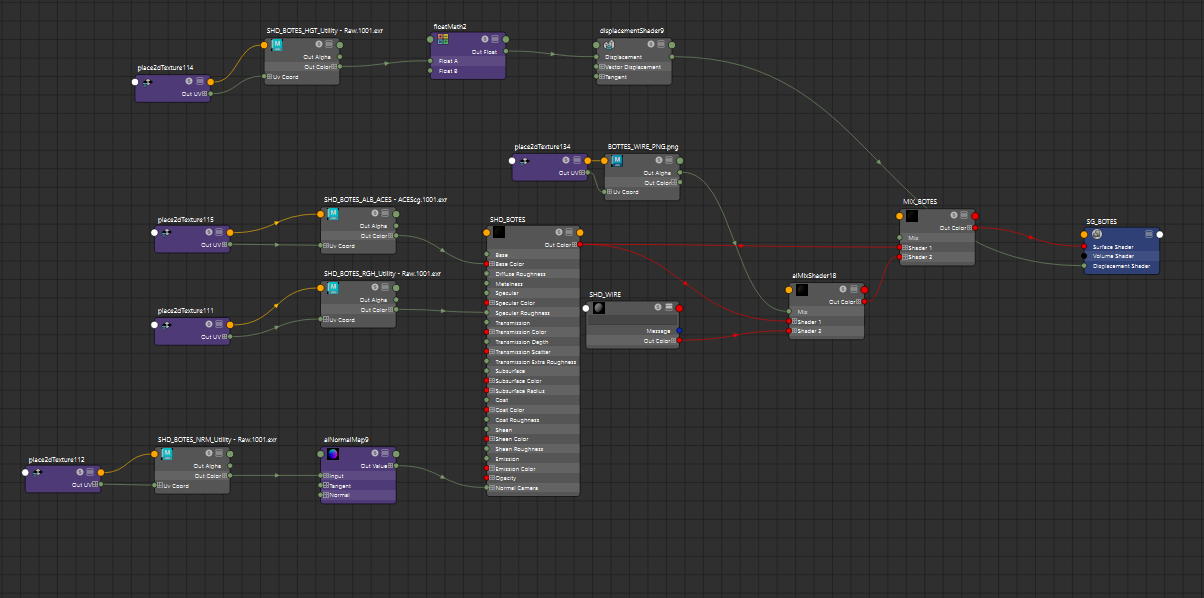Change view mode of floatMath2 node

[495, 39]
